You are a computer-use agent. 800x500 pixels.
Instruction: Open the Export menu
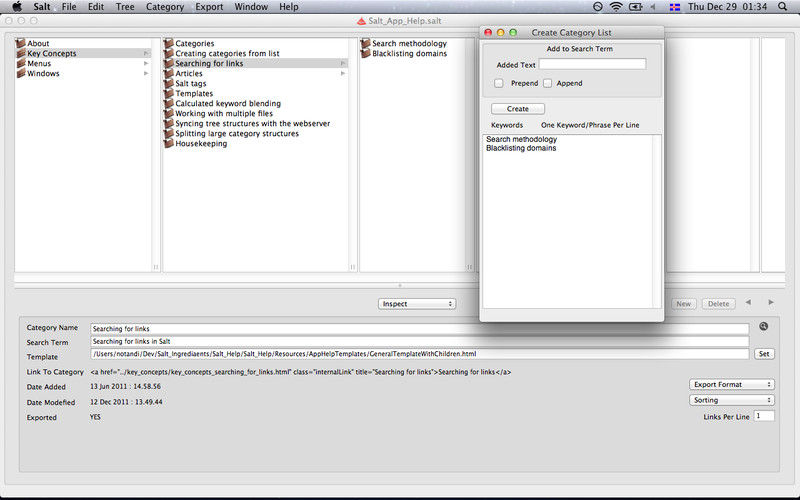click(209, 7)
